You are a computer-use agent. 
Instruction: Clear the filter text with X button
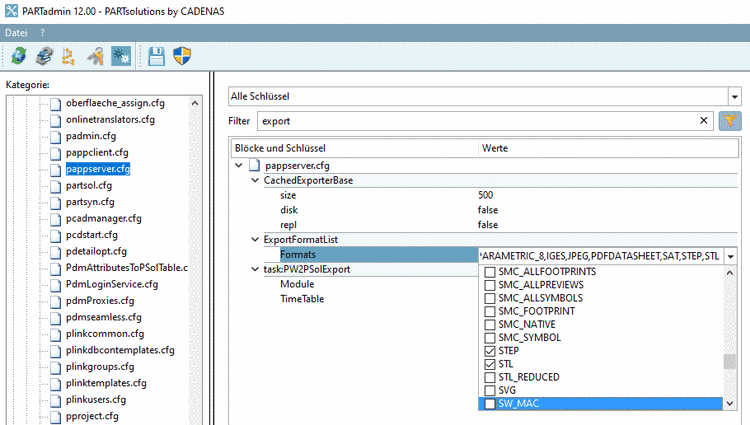point(703,121)
